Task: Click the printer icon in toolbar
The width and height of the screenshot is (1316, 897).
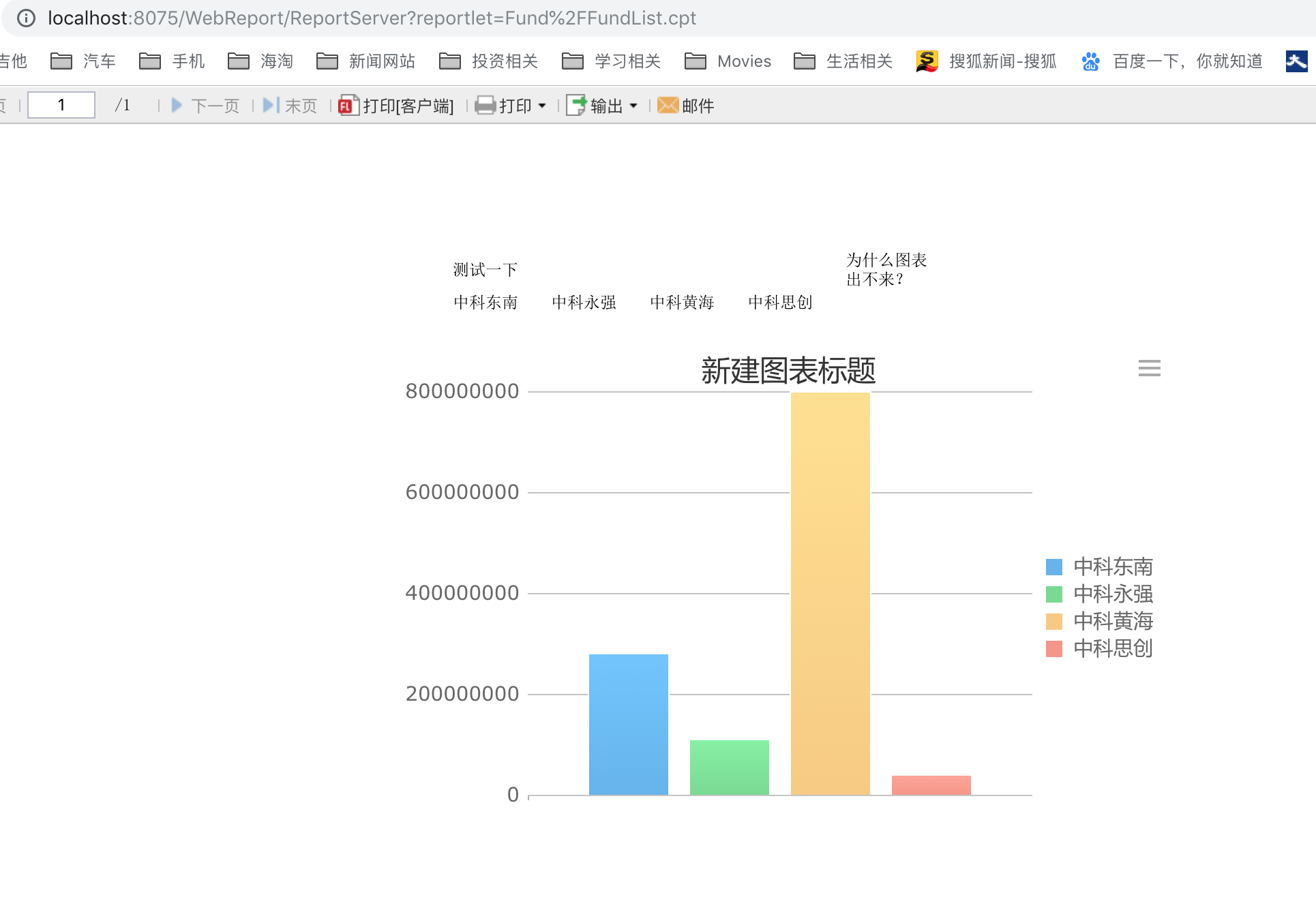Action: pyautogui.click(x=485, y=106)
